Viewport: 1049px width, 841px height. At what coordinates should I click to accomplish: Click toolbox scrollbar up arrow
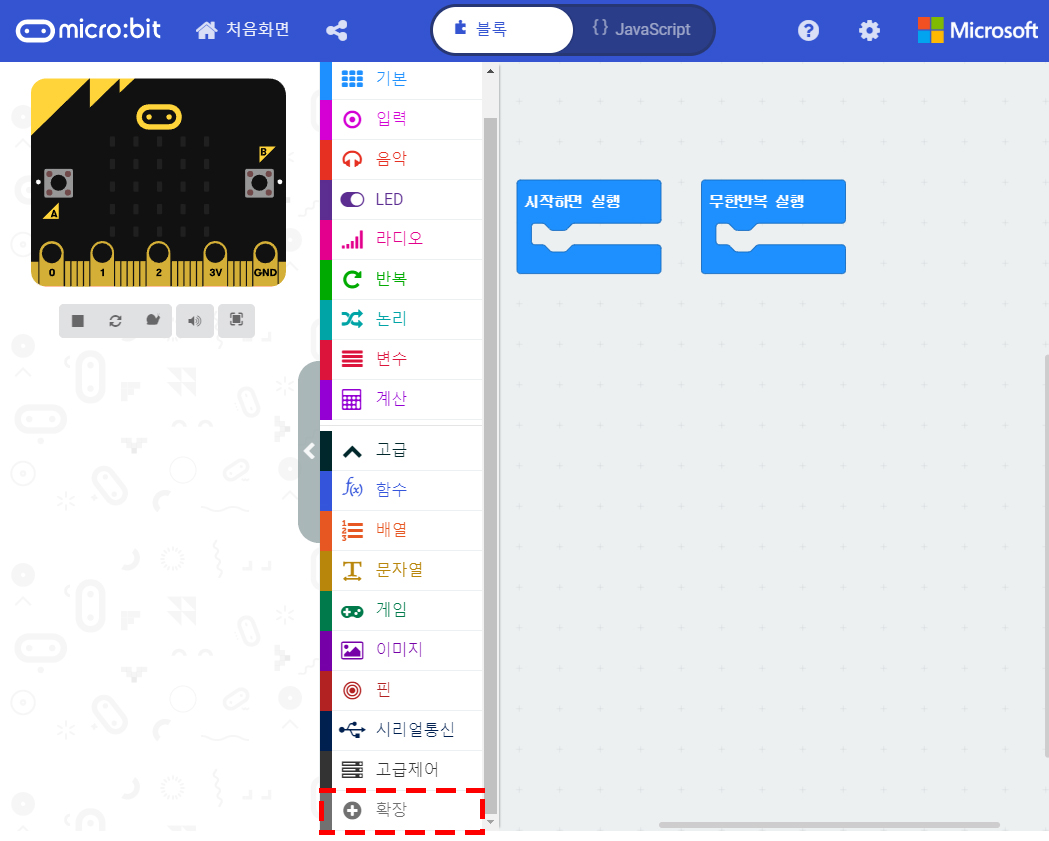(490, 71)
